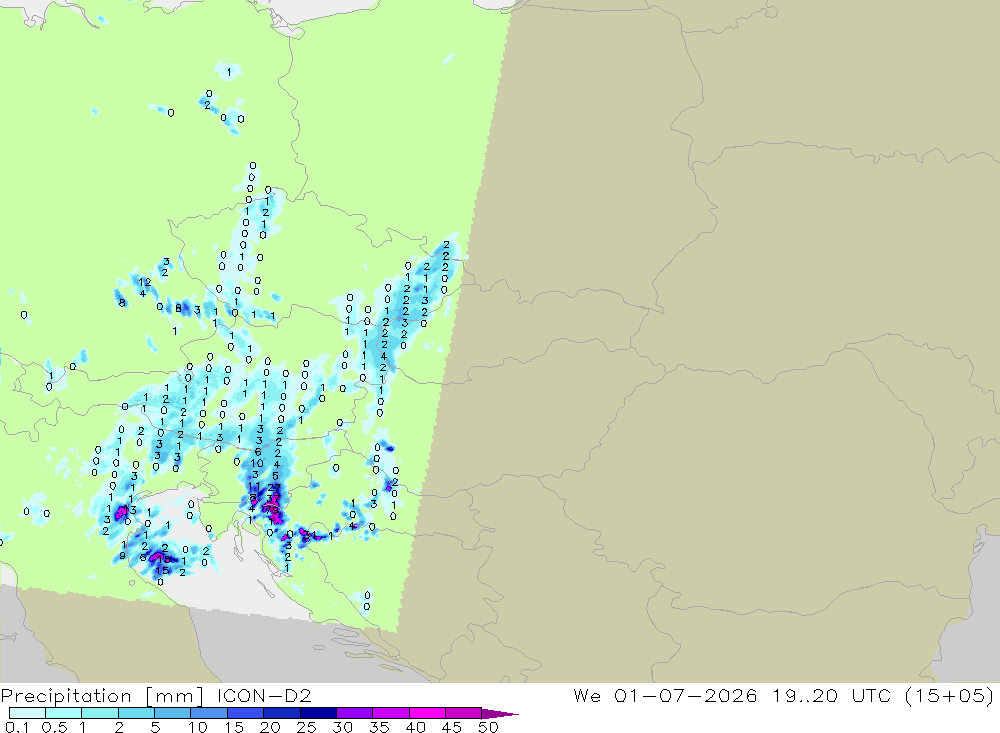The height and width of the screenshot is (733, 1000).
Task: Pick the 15–20 mm legend color swatch
Action: (245, 713)
